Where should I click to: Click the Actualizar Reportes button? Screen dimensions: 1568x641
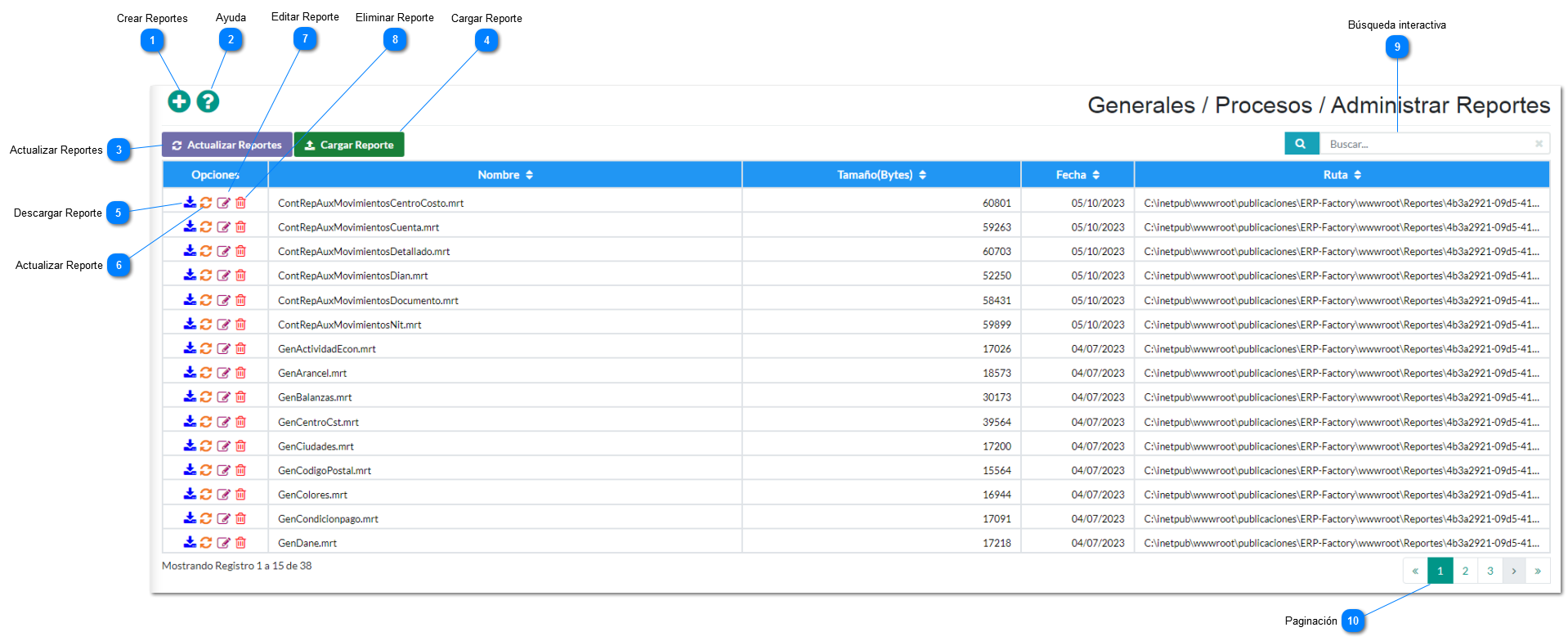point(226,145)
